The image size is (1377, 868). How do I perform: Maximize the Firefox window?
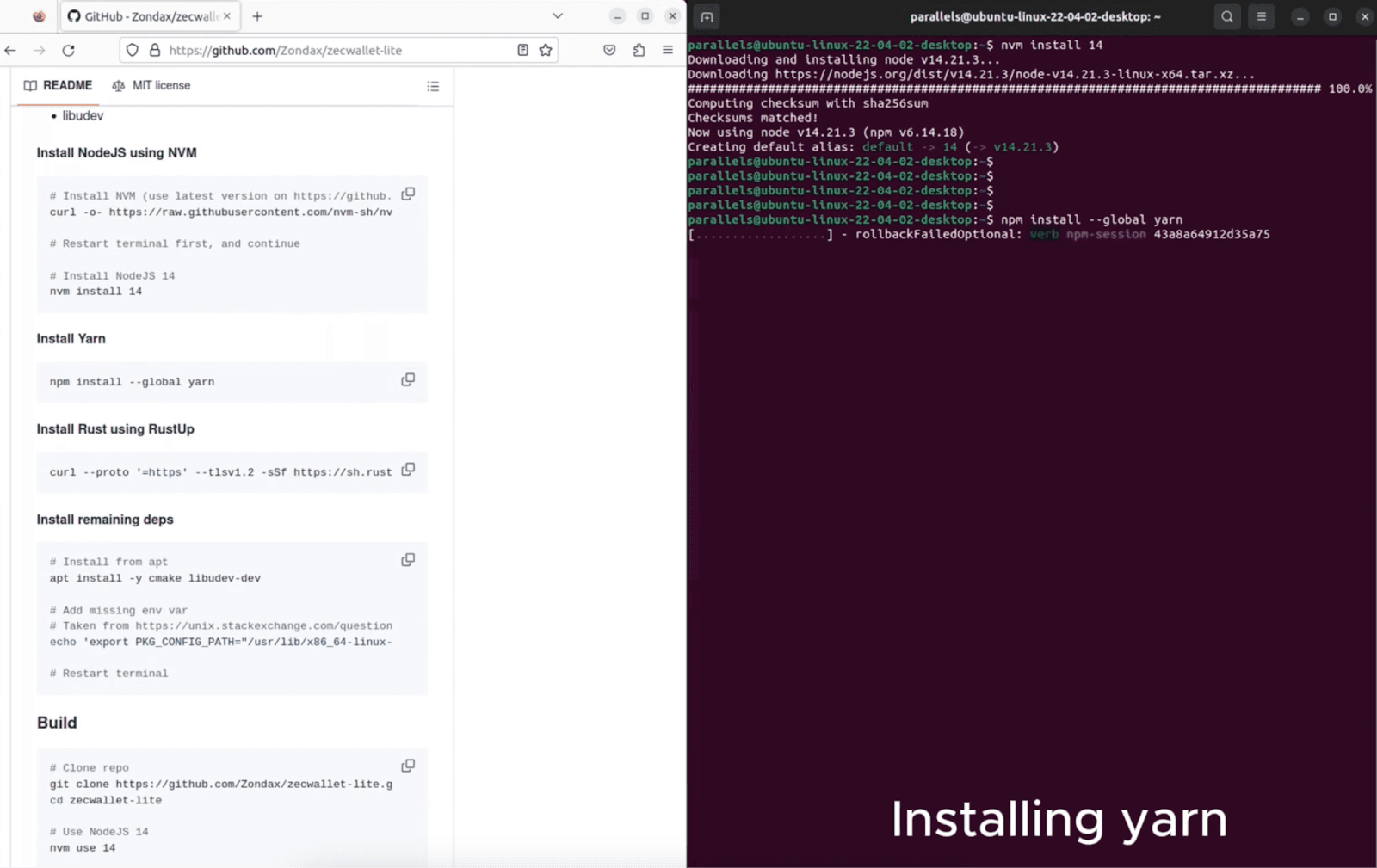pos(645,16)
